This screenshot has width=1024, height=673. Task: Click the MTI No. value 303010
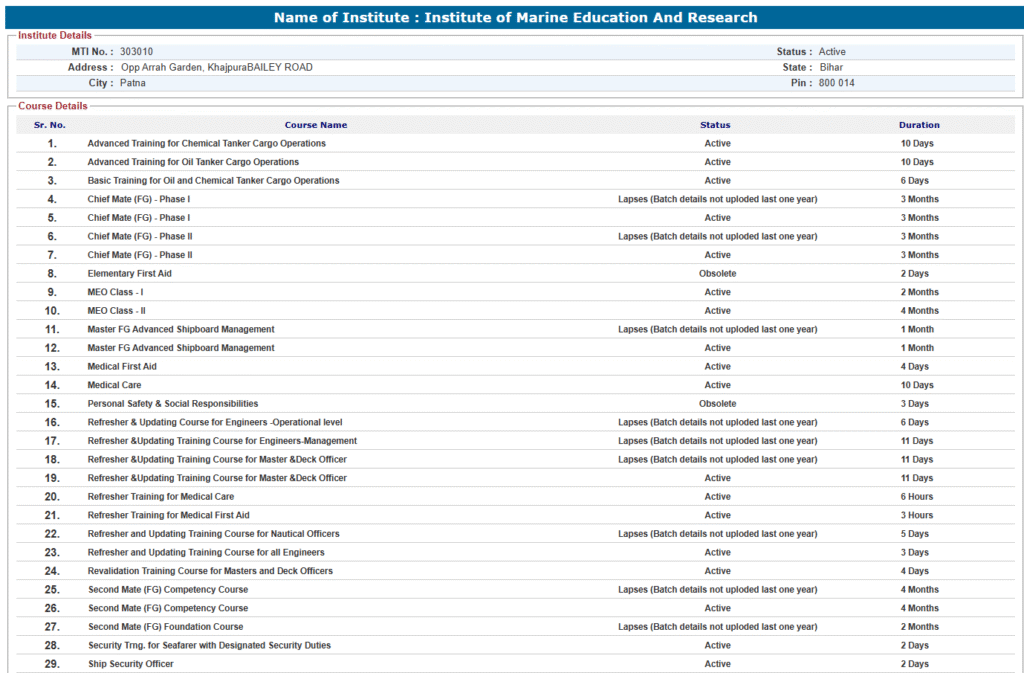point(137,52)
